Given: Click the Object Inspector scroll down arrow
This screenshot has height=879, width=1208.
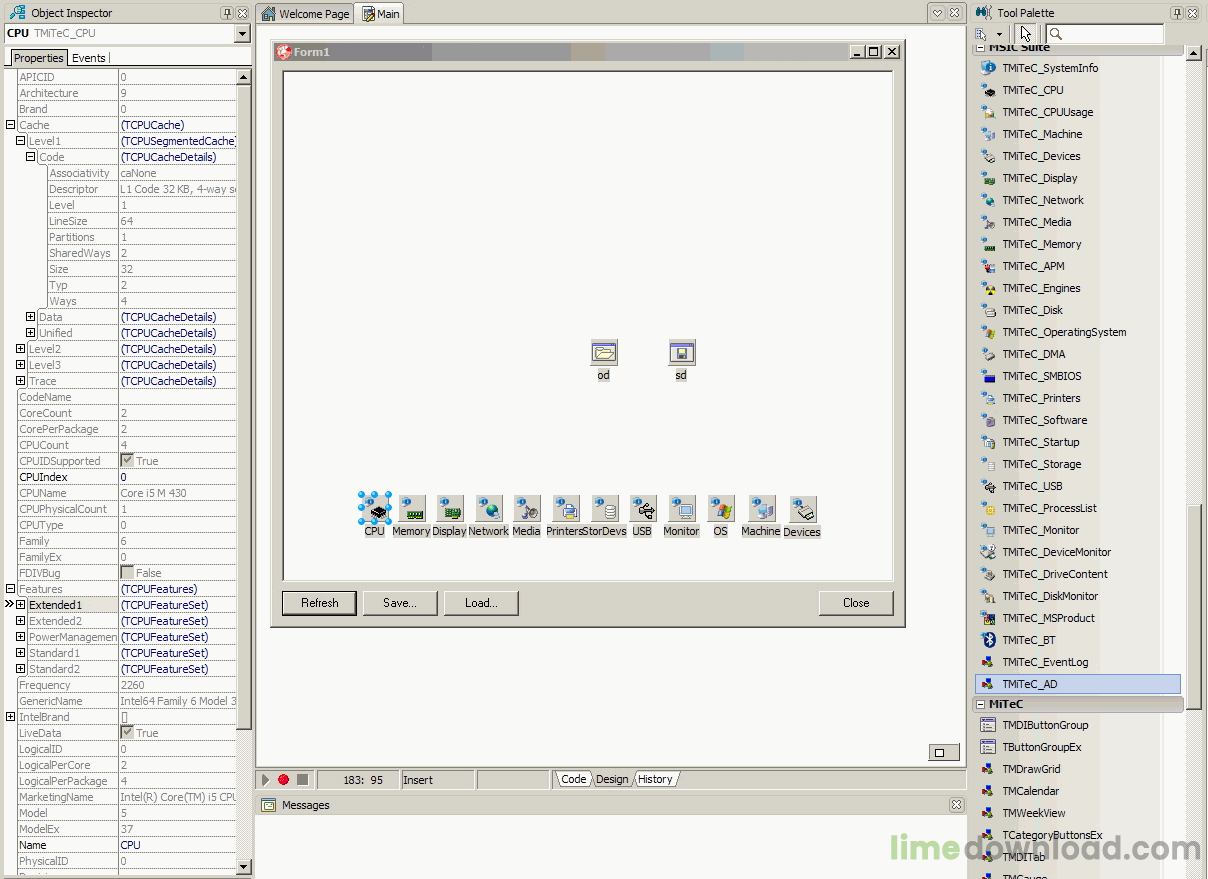Looking at the screenshot, I should click(x=244, y=865).
